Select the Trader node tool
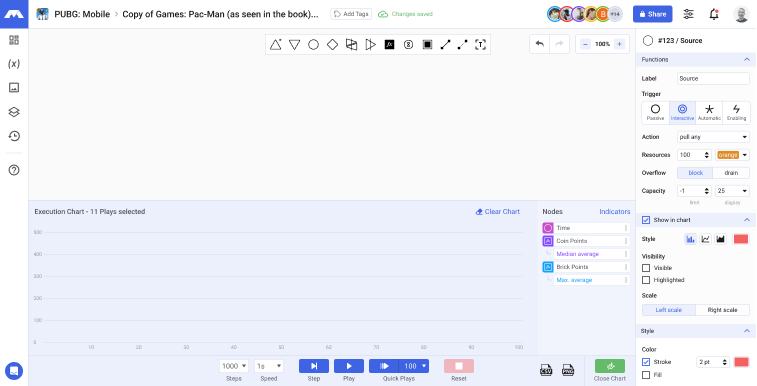The height and width of the screenshot is (386, 757). [x=351, y=45]
